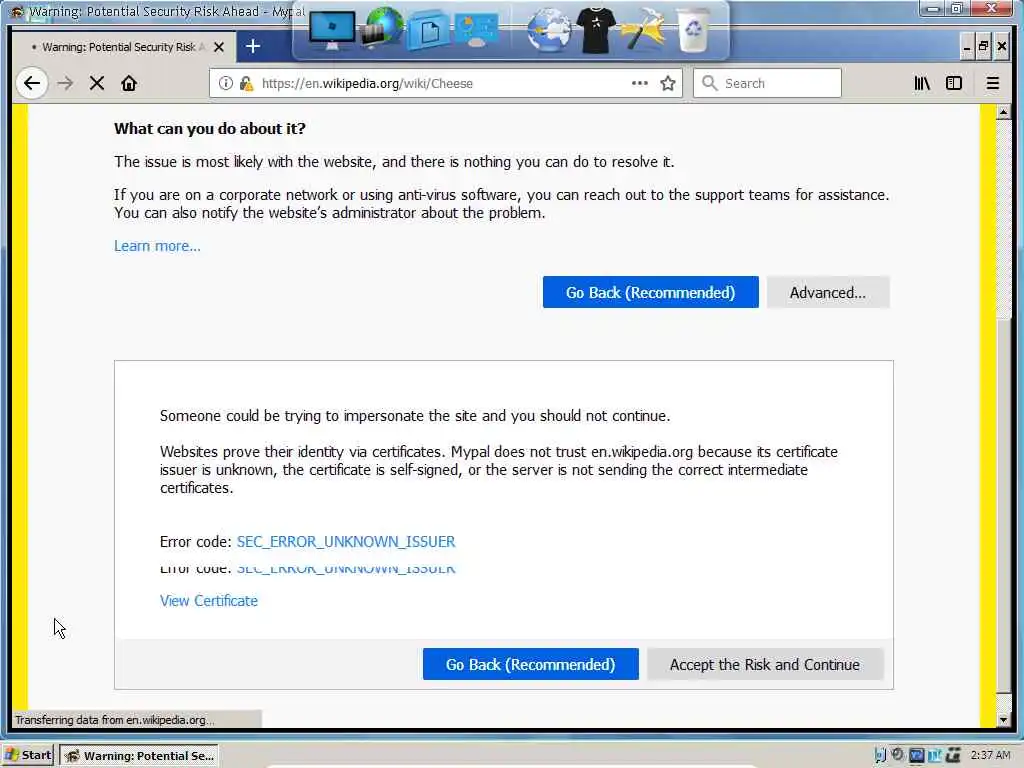Click the scrollbar down arrow

click(1004, 720)
